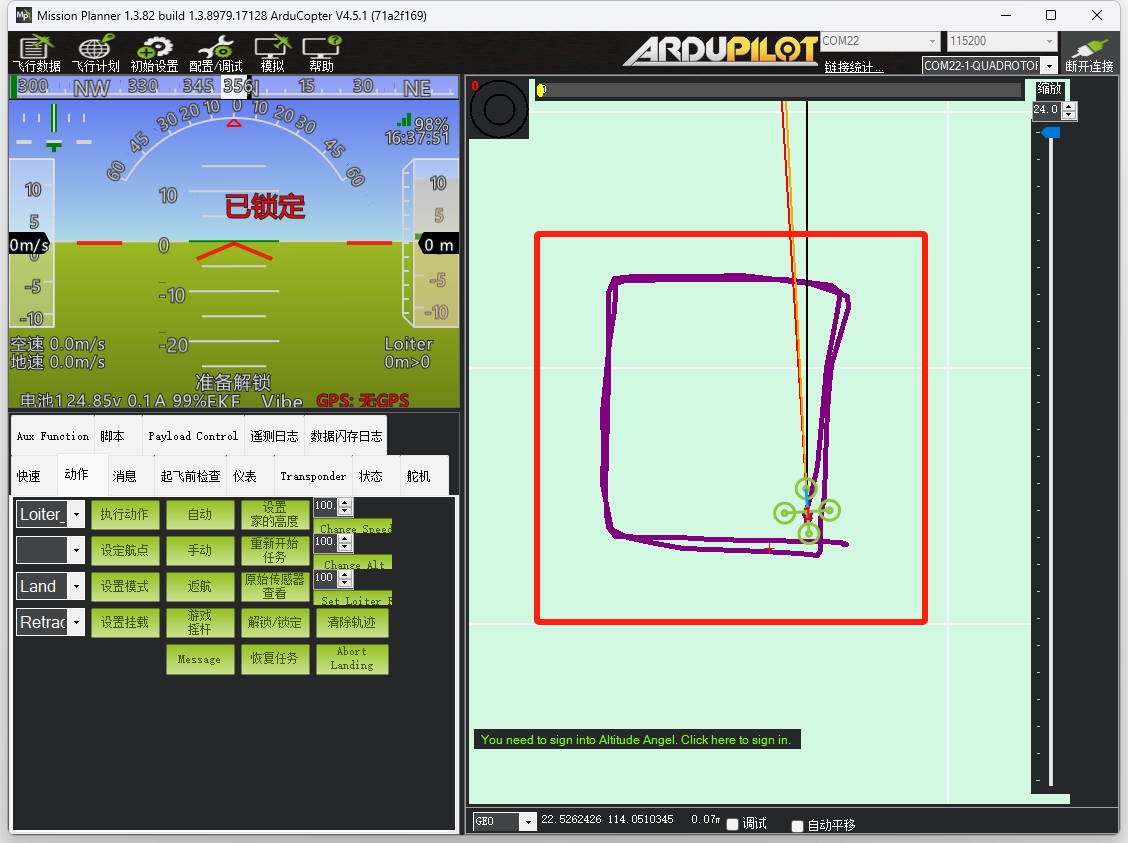Switch to the 消息 messages tab

click(124, 476)
